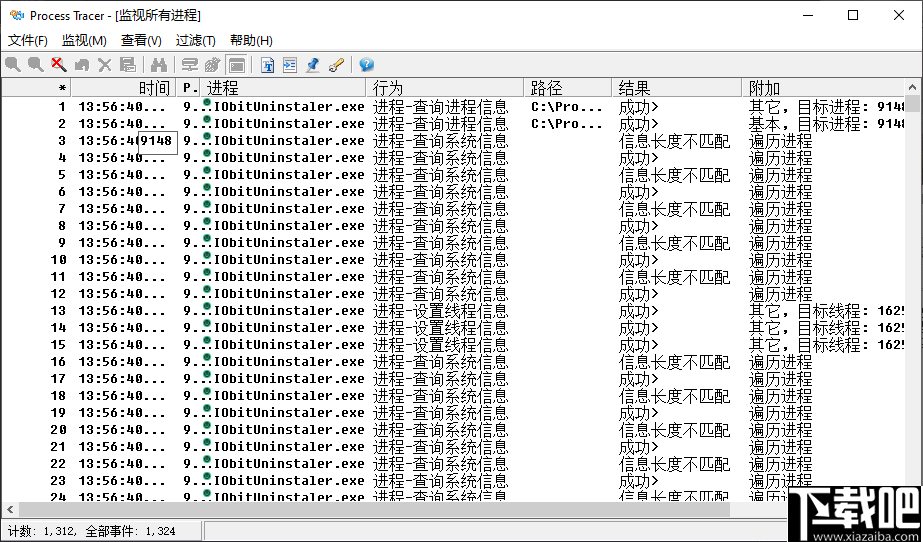Click 进程-设置线程信息 in row 13
The width and height of the screenshot is (923, 542).
[440, 311]
